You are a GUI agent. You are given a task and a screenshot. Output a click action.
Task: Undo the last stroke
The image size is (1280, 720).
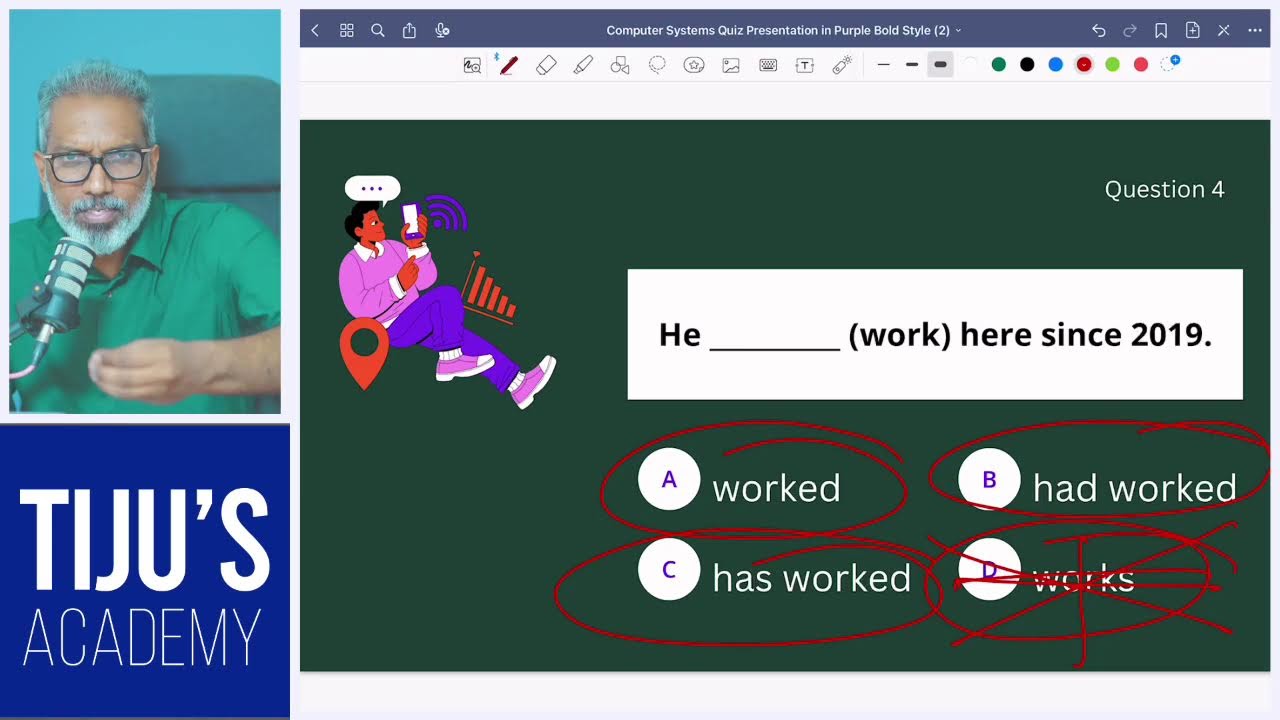point(1099,31)
